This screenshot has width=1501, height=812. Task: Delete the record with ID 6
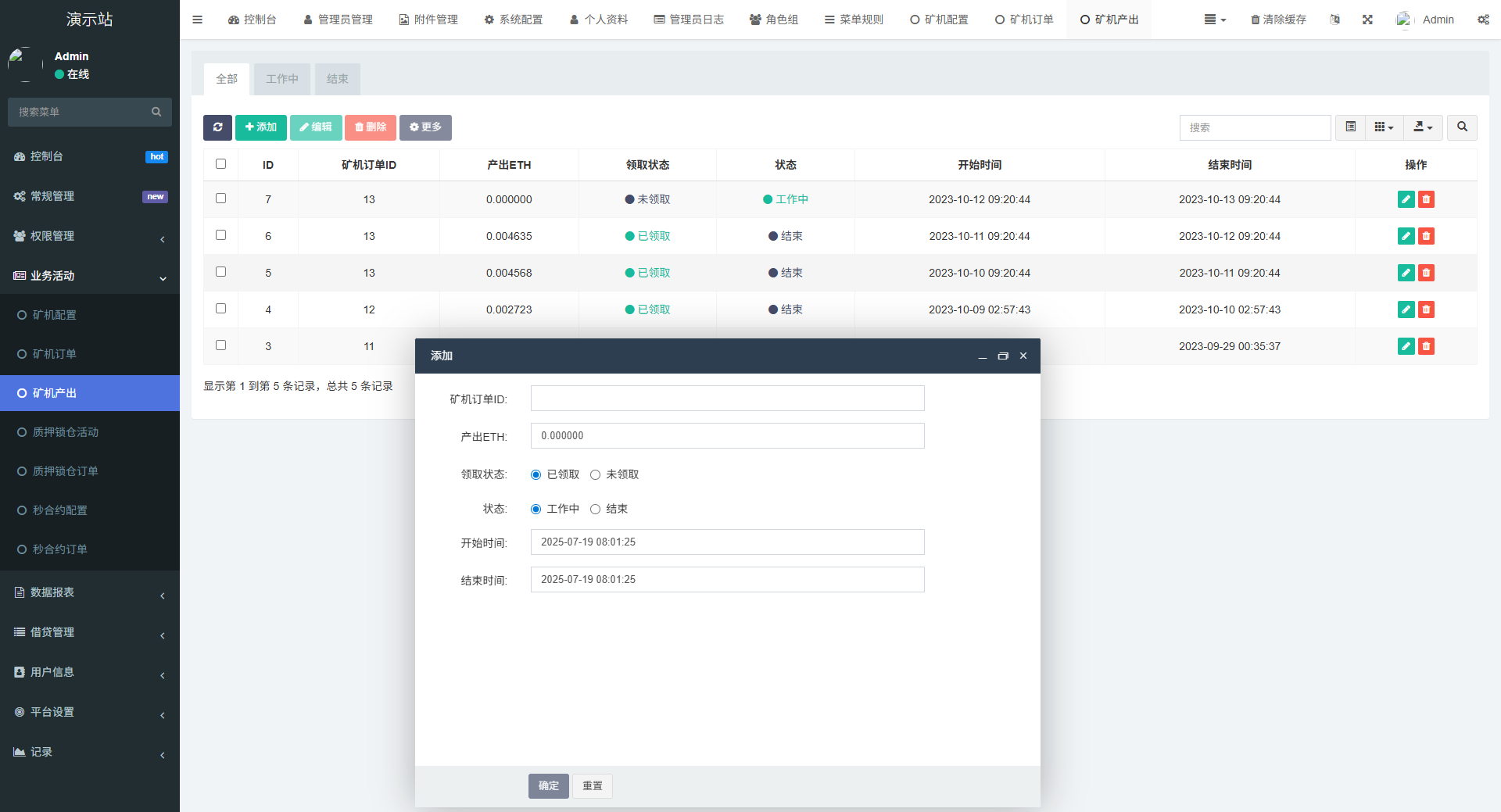[x=1426, y=236]
